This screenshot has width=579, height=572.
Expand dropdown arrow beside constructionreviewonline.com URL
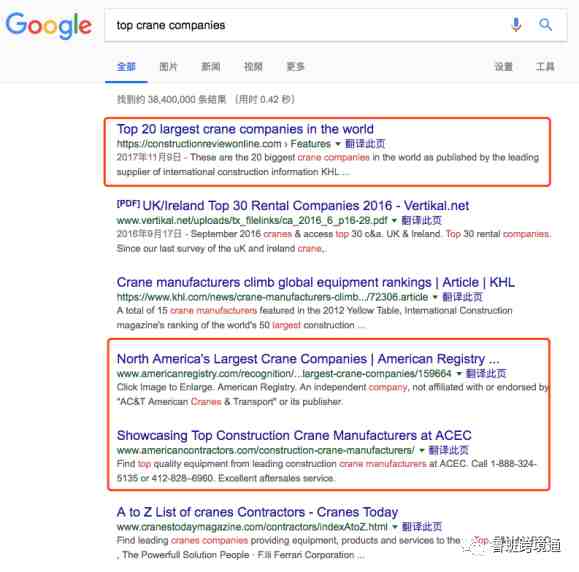(x=338, y=144)
